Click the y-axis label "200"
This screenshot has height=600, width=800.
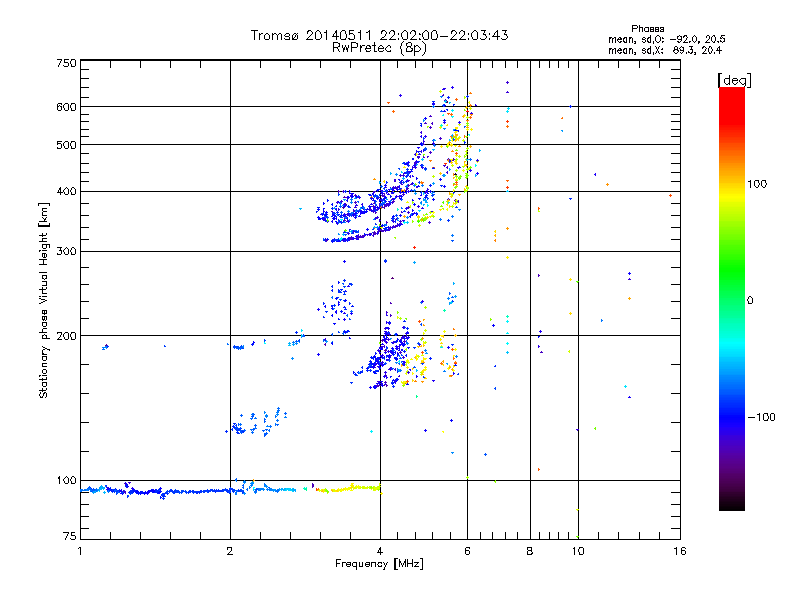tap(66, 336)
